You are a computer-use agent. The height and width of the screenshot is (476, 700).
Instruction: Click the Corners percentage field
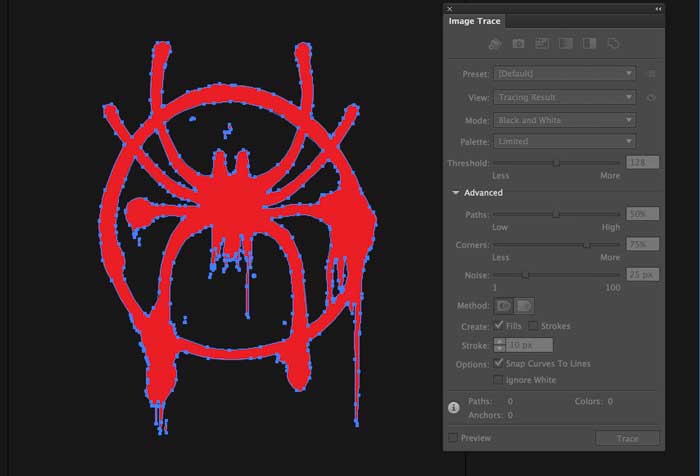(x=643, y=244)
